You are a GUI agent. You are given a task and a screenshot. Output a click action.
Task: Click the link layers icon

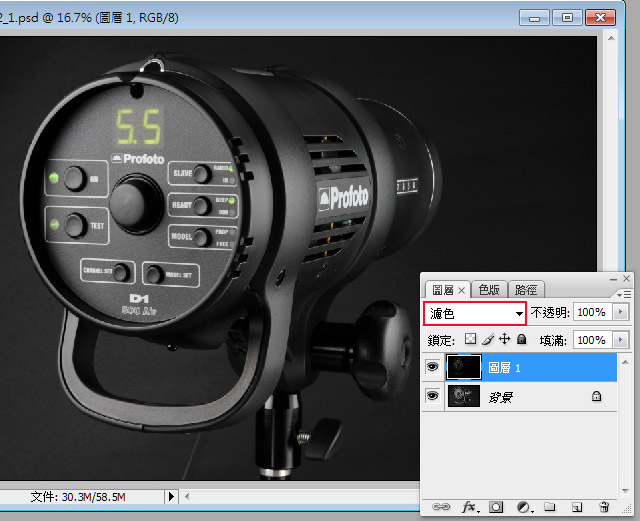coord(441,507)
